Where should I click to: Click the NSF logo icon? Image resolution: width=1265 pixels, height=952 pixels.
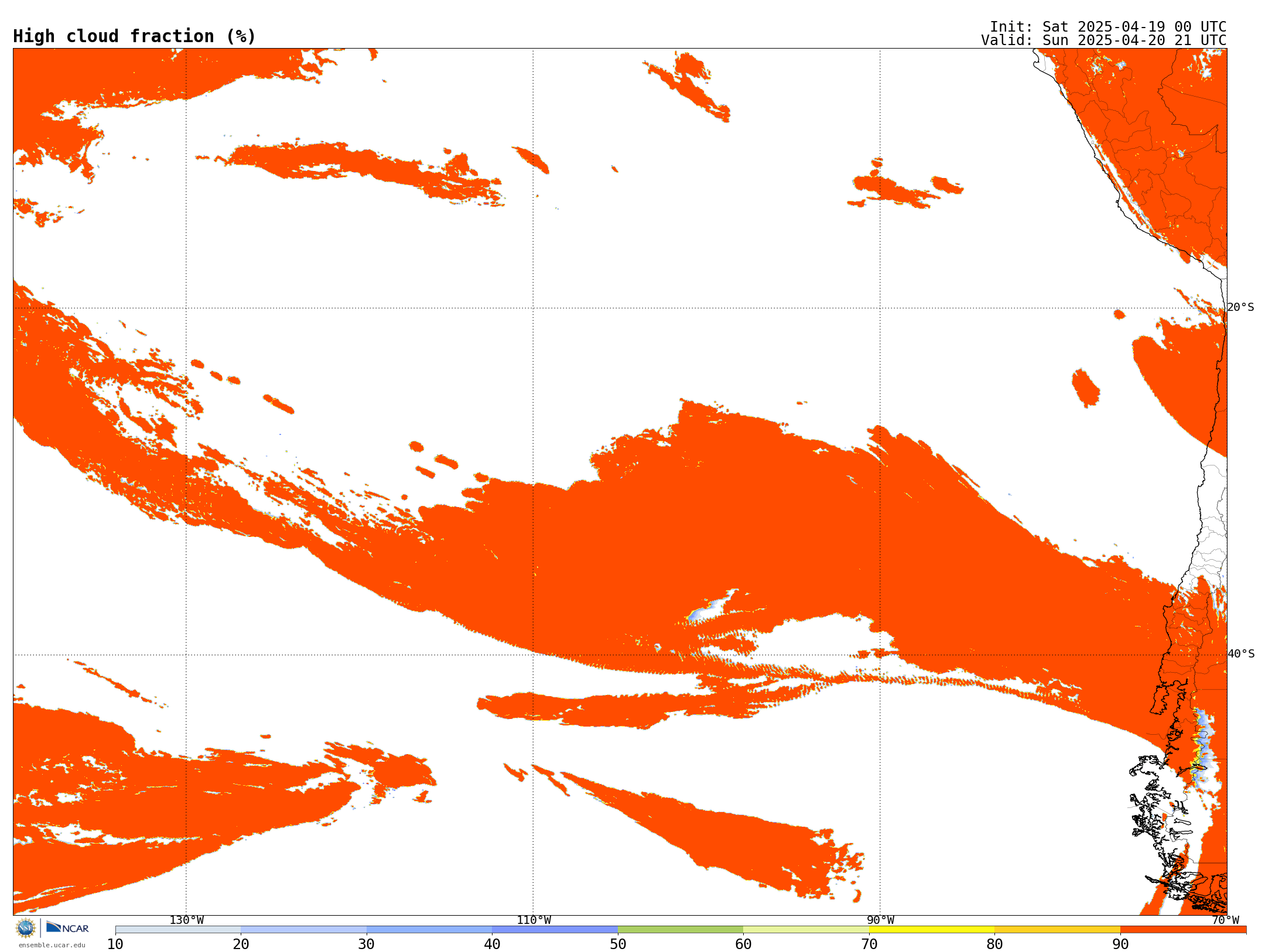tap(26, 928)
